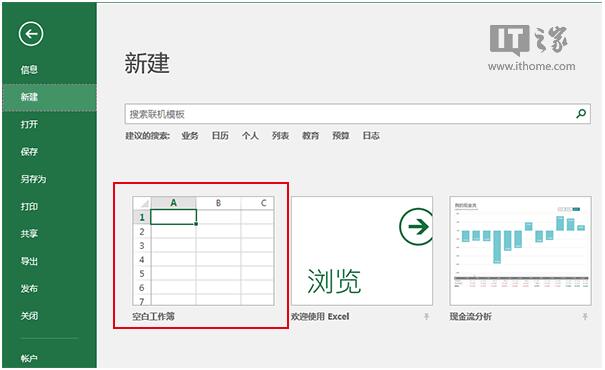Click the 日历 suggested search link
Screen dimensions: 605x370
220,136
